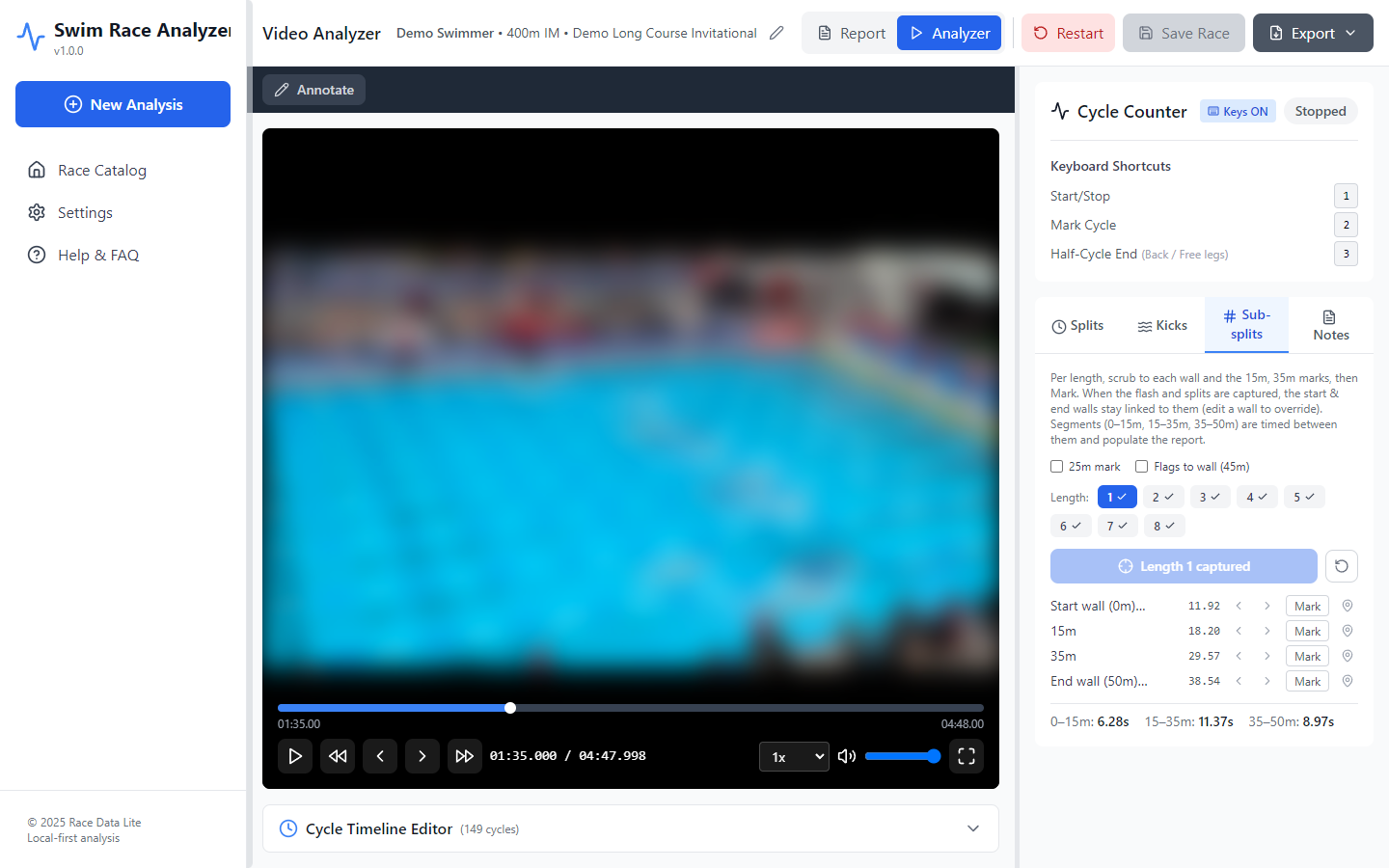Screen dimensions: 1389x868
Task: Click the Restart button
Action: [x=1068, y=33]
